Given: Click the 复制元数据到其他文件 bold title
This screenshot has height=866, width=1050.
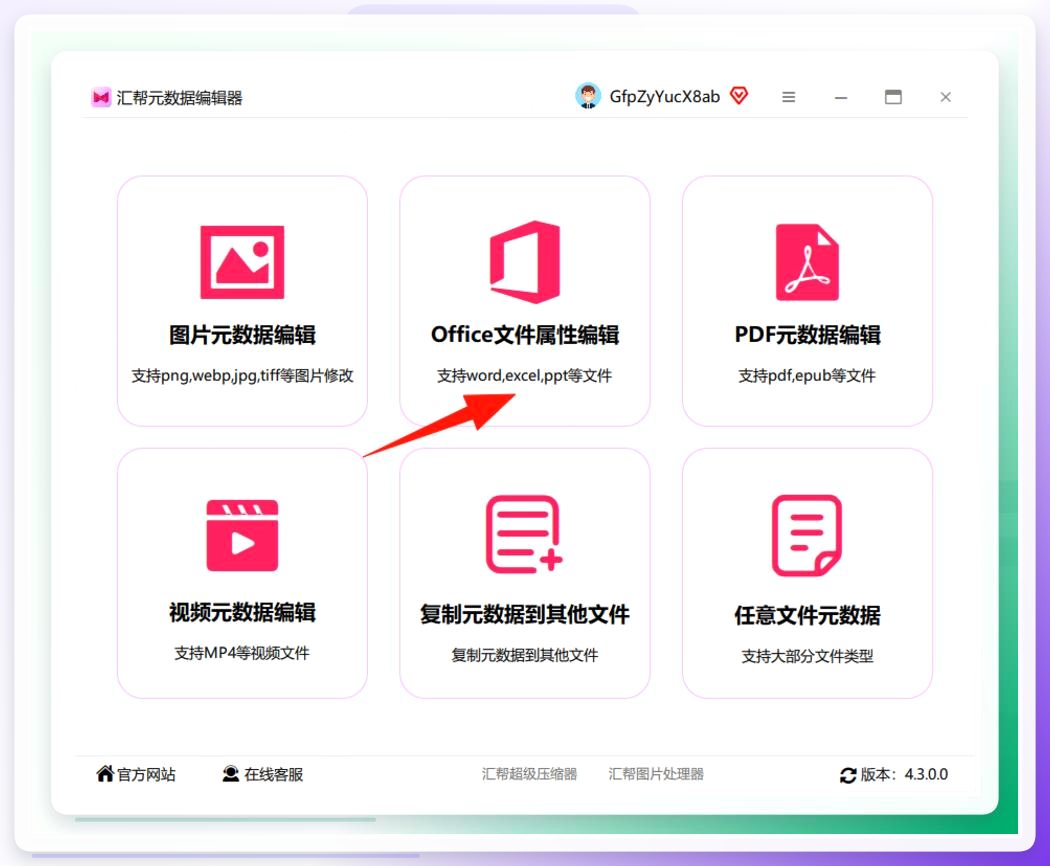Looking at the screenshot, I should (x=525, y=614).
